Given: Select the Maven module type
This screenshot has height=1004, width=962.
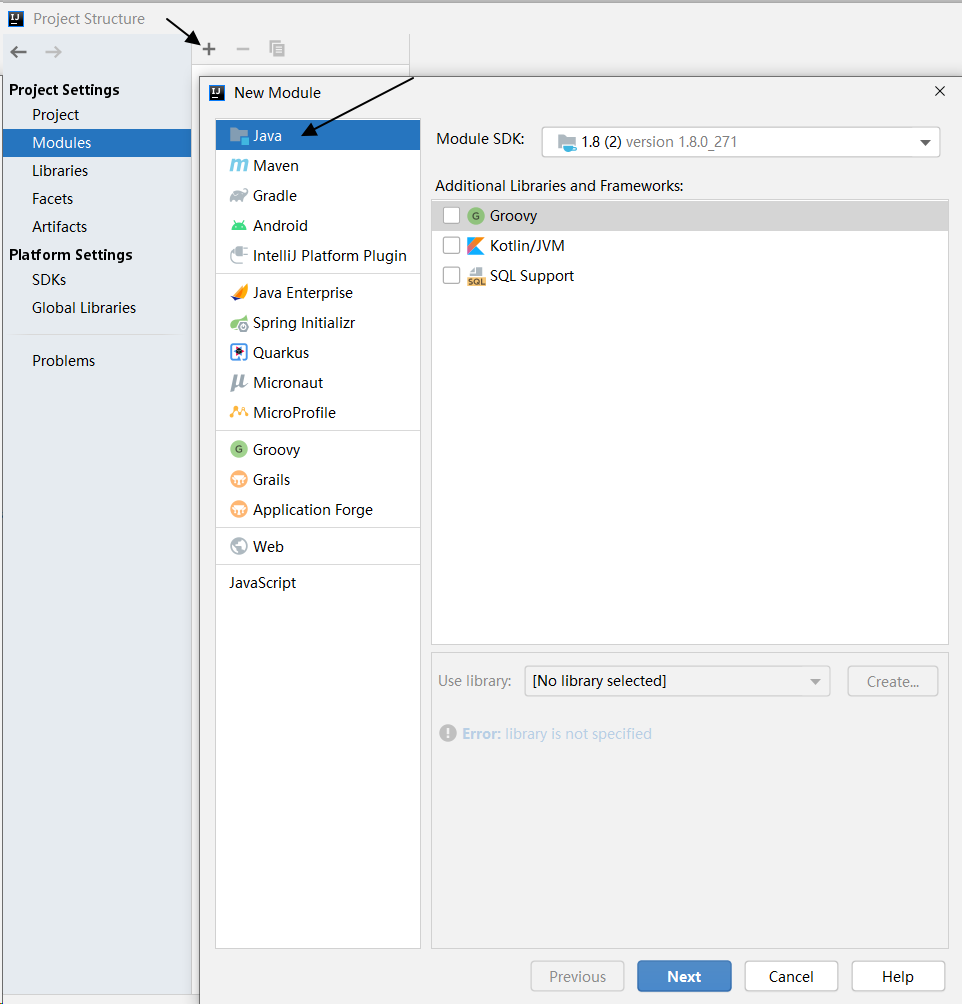Looking at the screenshot, I should [x=318, y=165].
